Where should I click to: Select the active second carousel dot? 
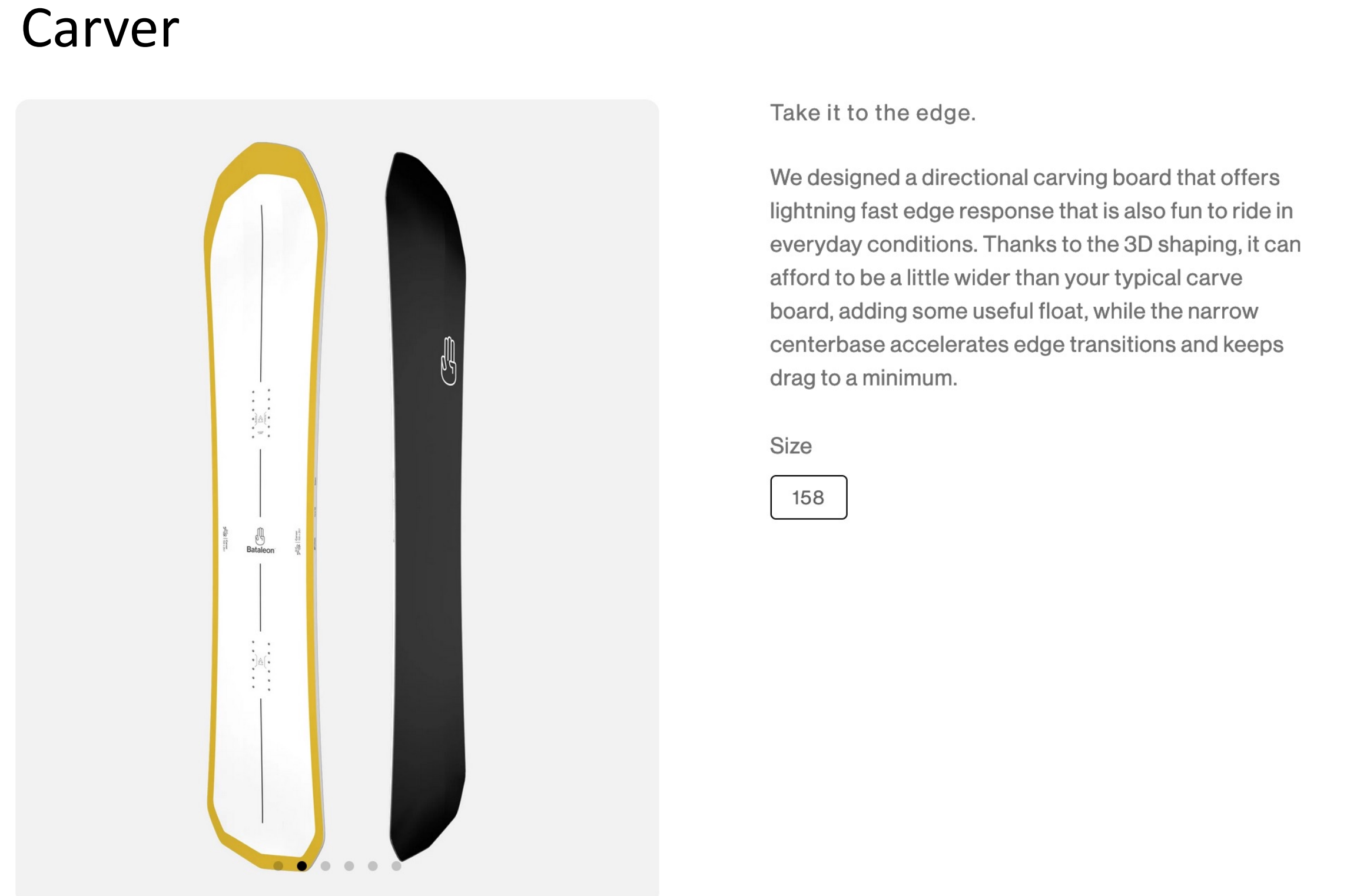tap(302, 865)
